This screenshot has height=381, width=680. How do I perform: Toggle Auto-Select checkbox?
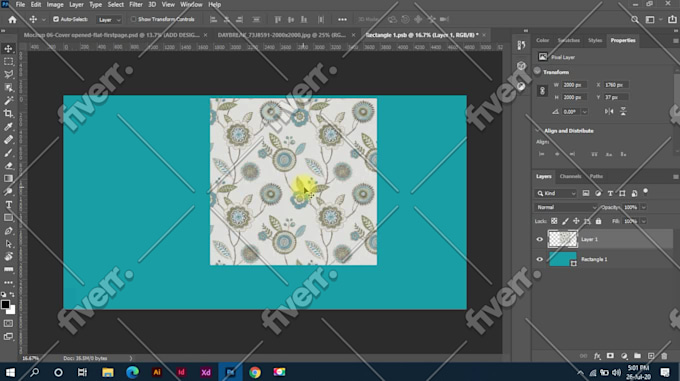click(x=56, y=20)
